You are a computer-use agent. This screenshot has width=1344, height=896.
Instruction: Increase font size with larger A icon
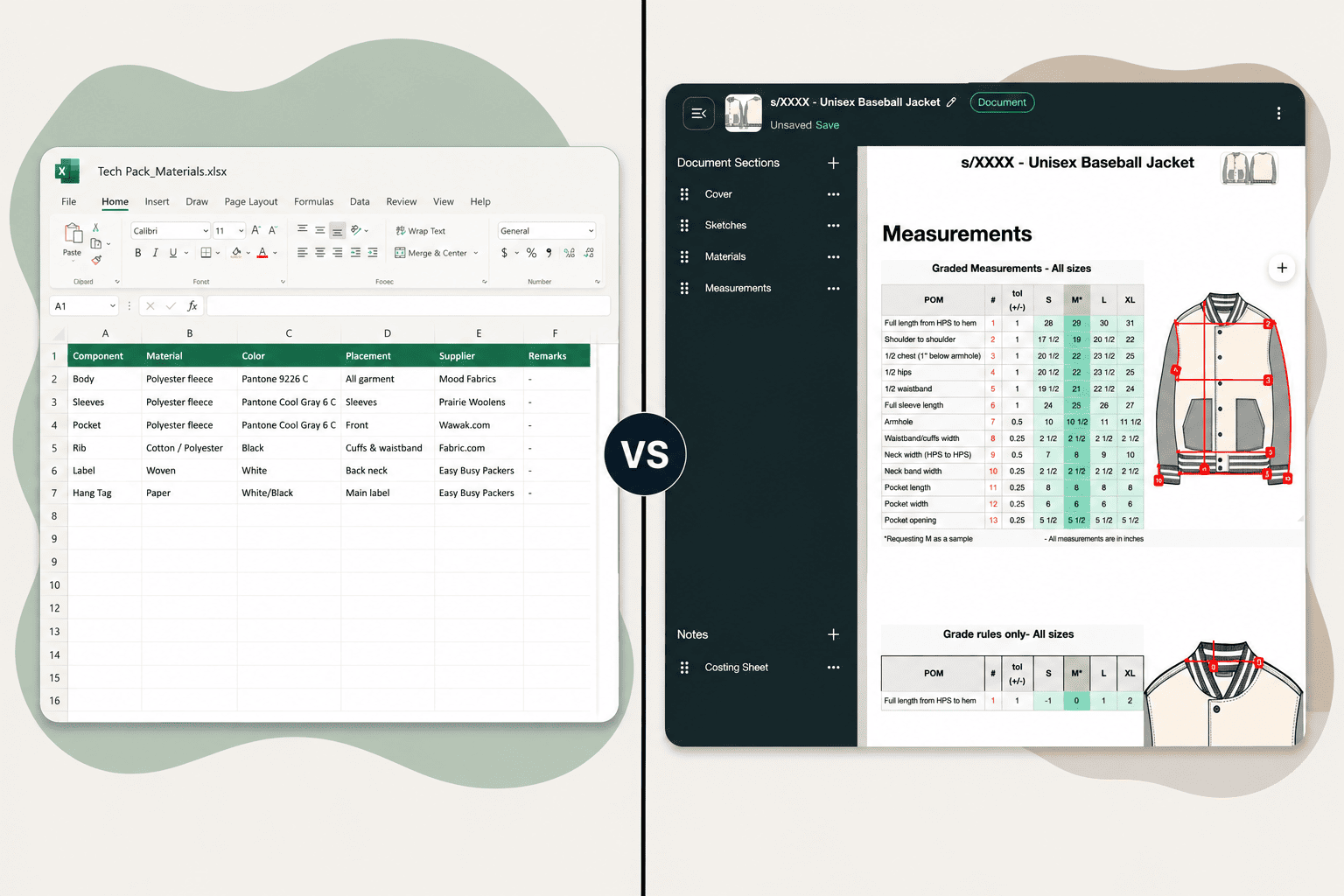(x=255, y=230)
